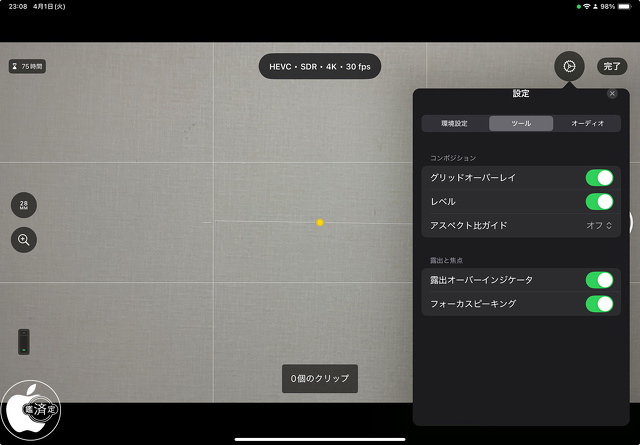Open the HEVC・SDR・4K・30 fps format menu
The height and width of the screenshot is (445, 640).
320,66
